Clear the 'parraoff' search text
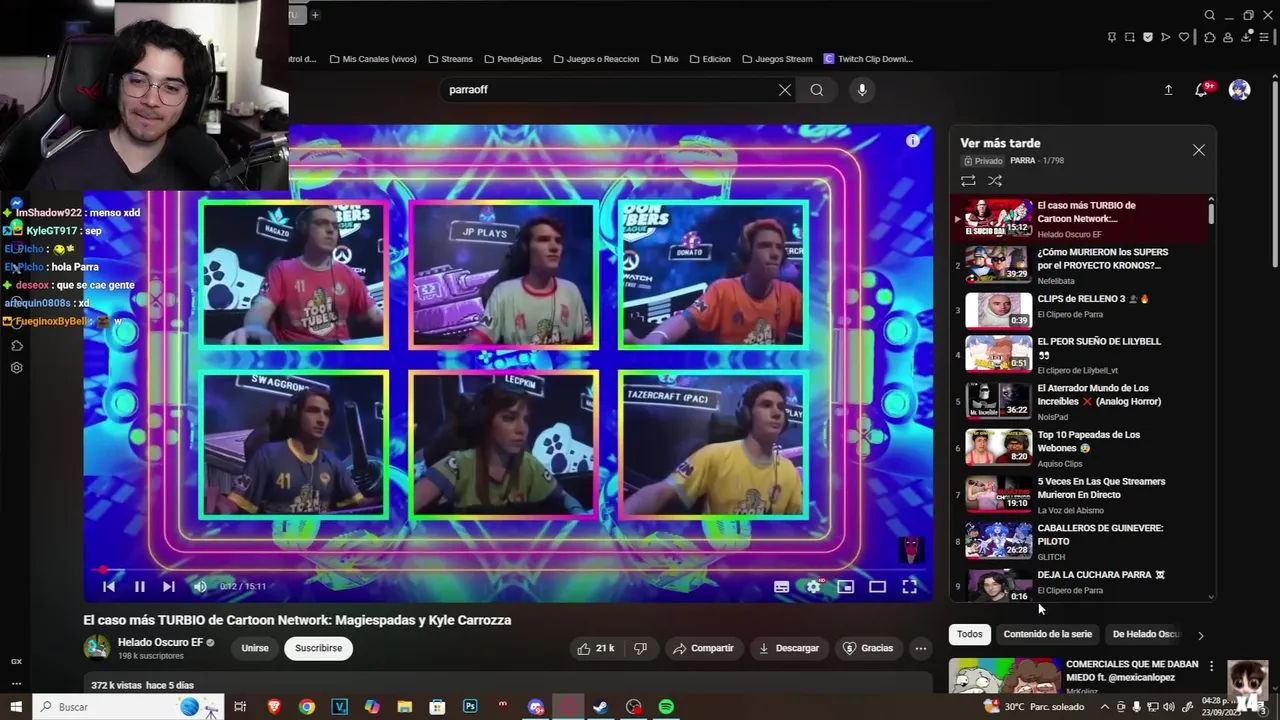This screenshot has width=1280, height=720. (x=785, y=90)
